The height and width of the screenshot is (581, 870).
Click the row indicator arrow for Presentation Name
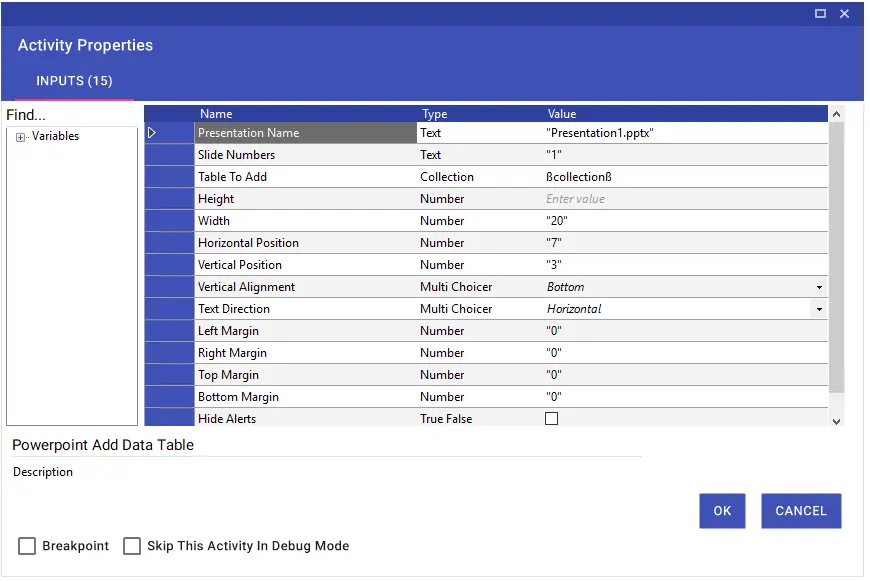tap(152, 133)
